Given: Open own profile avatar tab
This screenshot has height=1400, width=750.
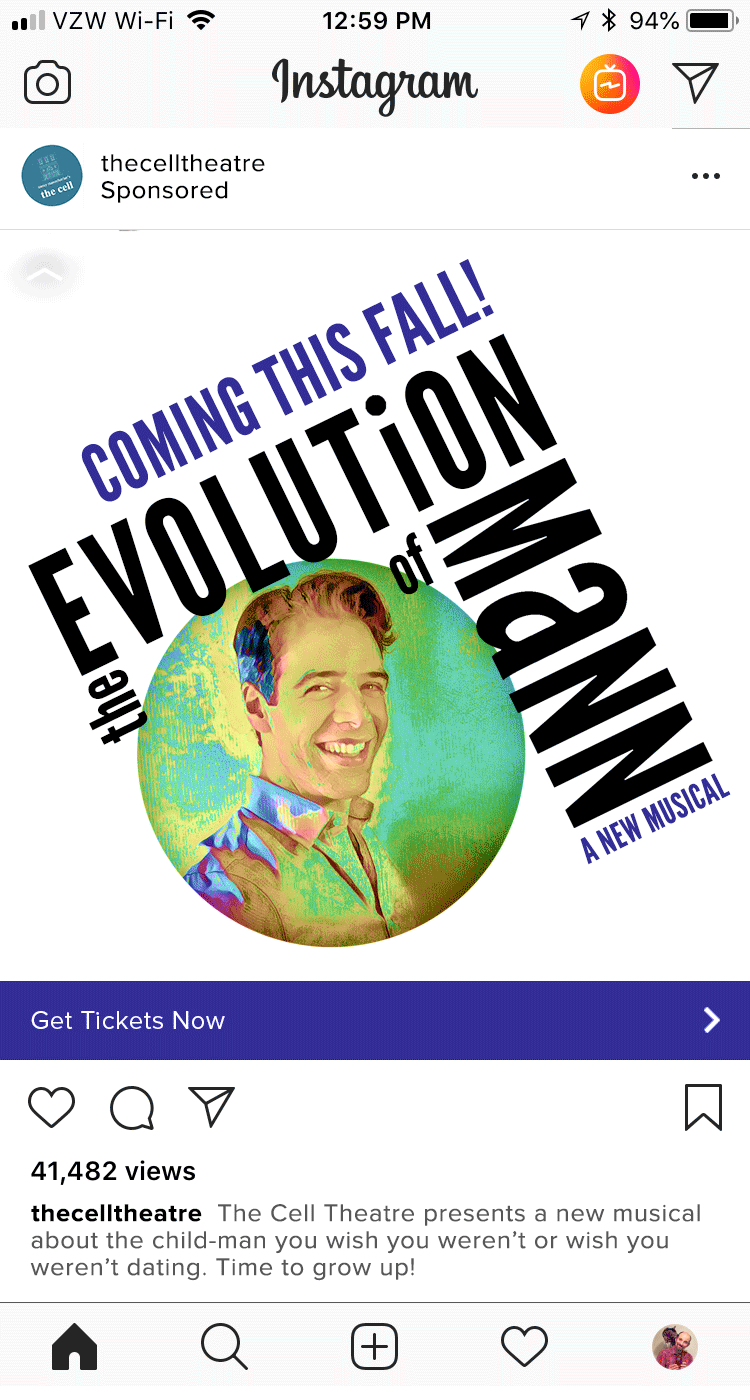Looking at the screenshot, I should click(x=675, y=1346).
